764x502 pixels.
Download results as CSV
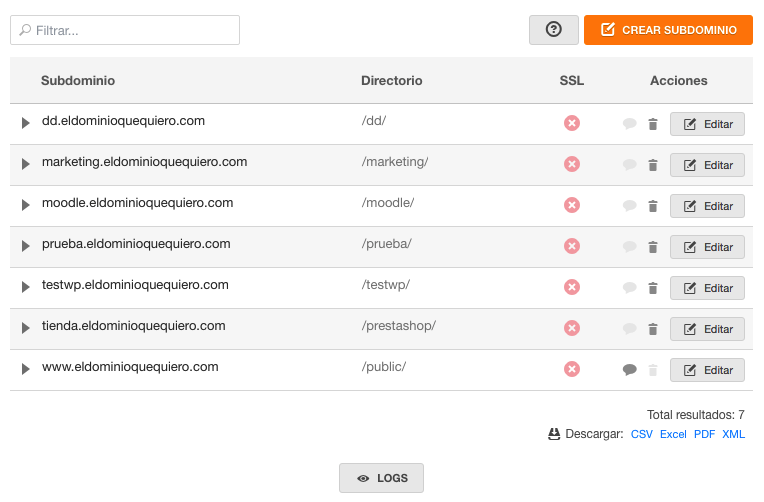pyautogui.click(x=641, y=434)
